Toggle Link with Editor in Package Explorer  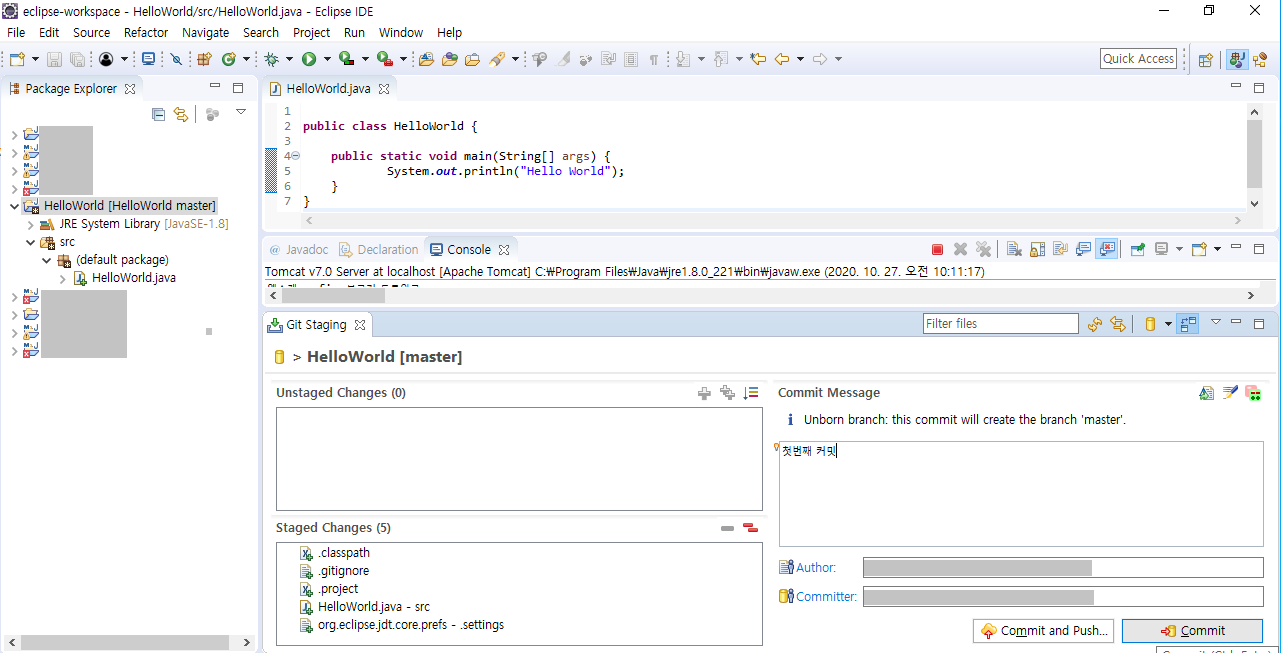pyautogui.click(x=181, y=114)
